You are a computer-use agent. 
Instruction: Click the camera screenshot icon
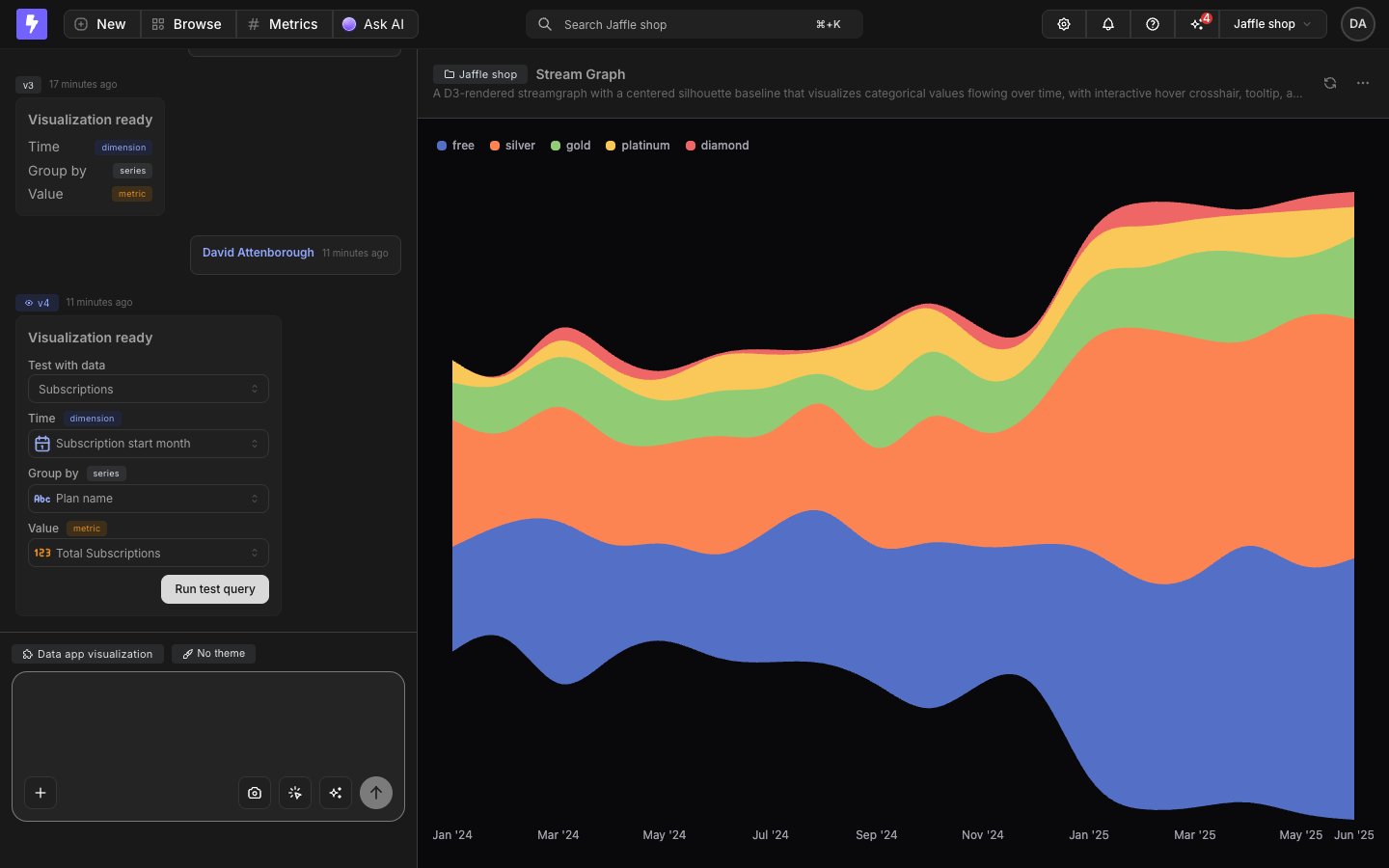(x=255, y=793)
